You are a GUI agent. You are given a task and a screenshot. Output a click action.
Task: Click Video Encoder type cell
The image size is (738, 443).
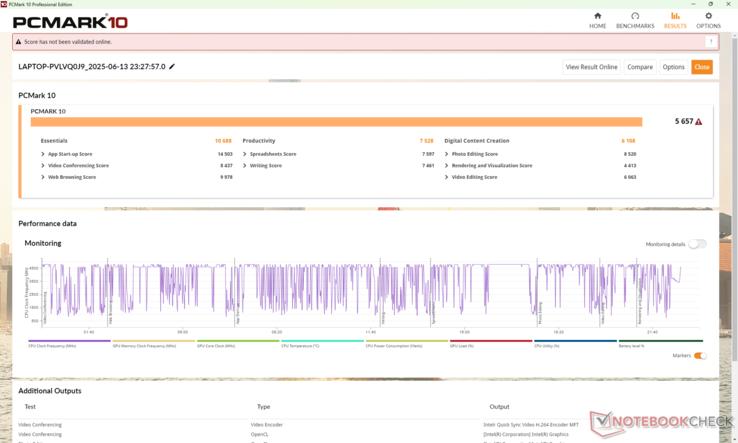(x=267, y=425)
